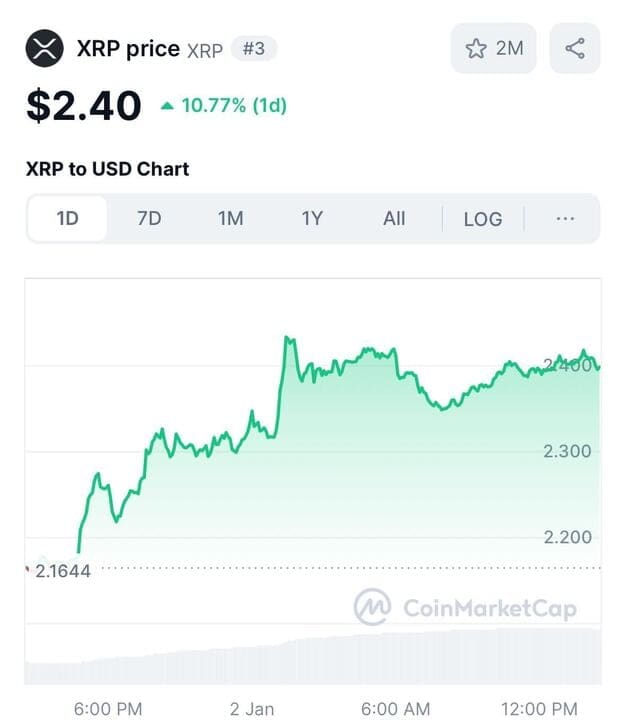Toggle LOG scale on the chart
The height and width of the screenshot is (720, 626).
[x=483, y=219]
